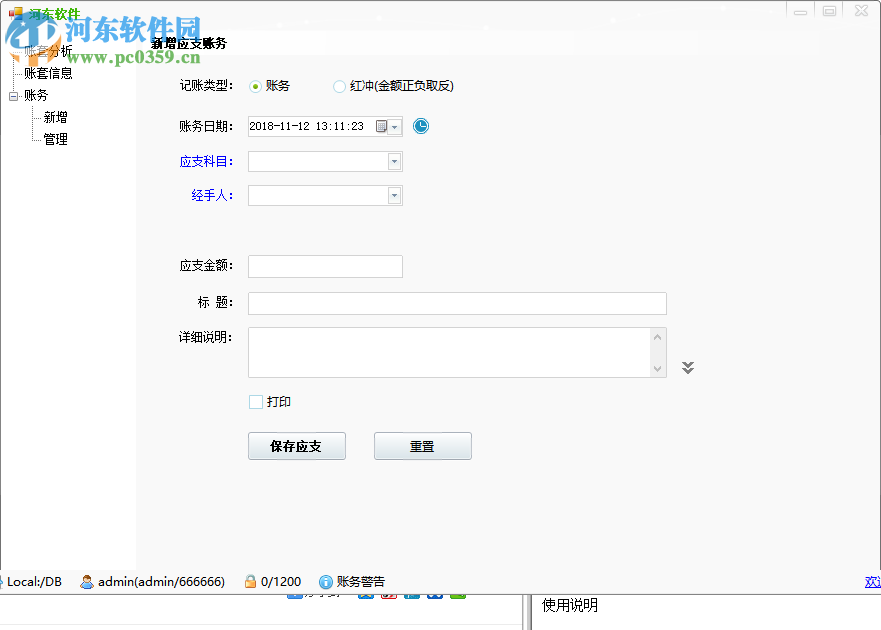Expand details with the double-chevron arrow
This screenshot has height=630, width=881.
coord(687,367)
